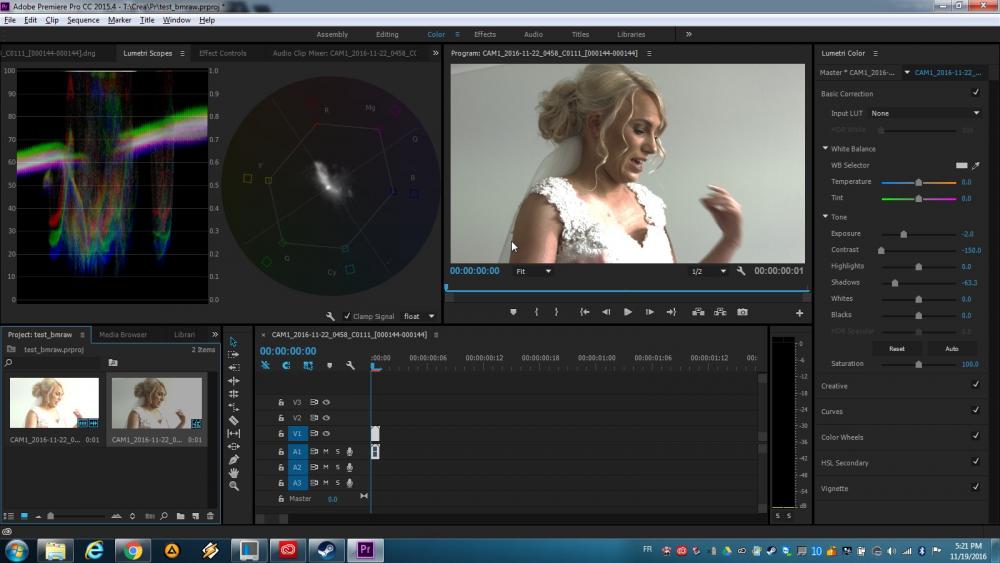Create New Bin in Project panel
The width and height of the screenshot is (1000, 563).
pyautogui.click(x=180, y=516)
